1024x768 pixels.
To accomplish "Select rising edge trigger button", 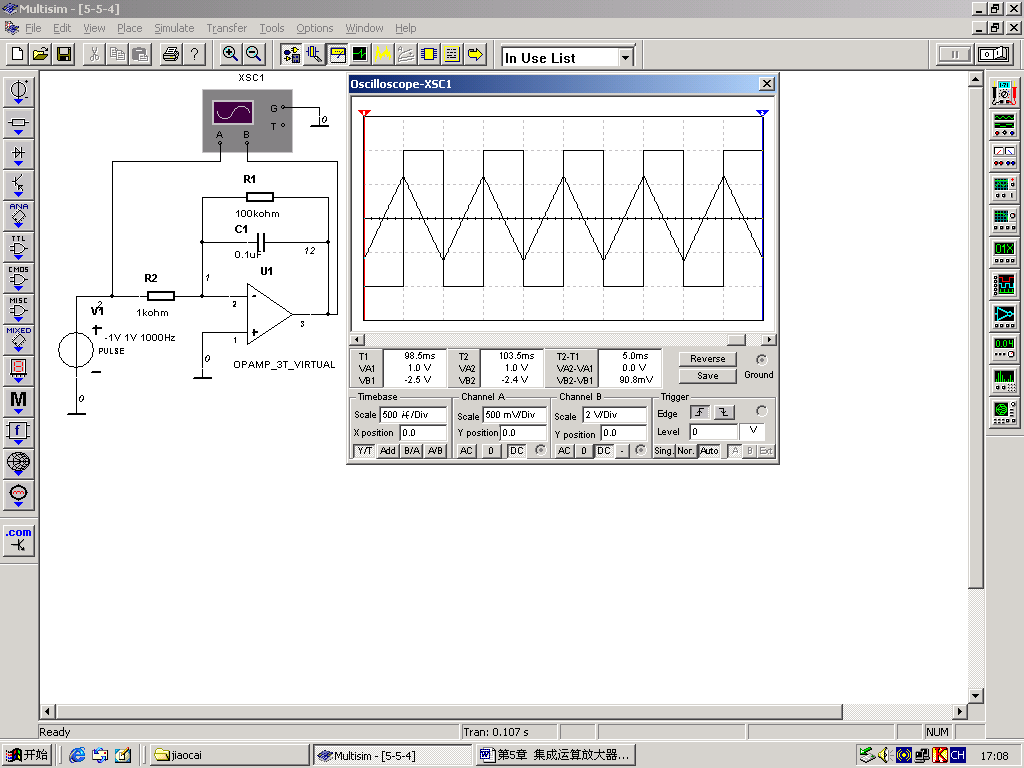I will [700, 412].
